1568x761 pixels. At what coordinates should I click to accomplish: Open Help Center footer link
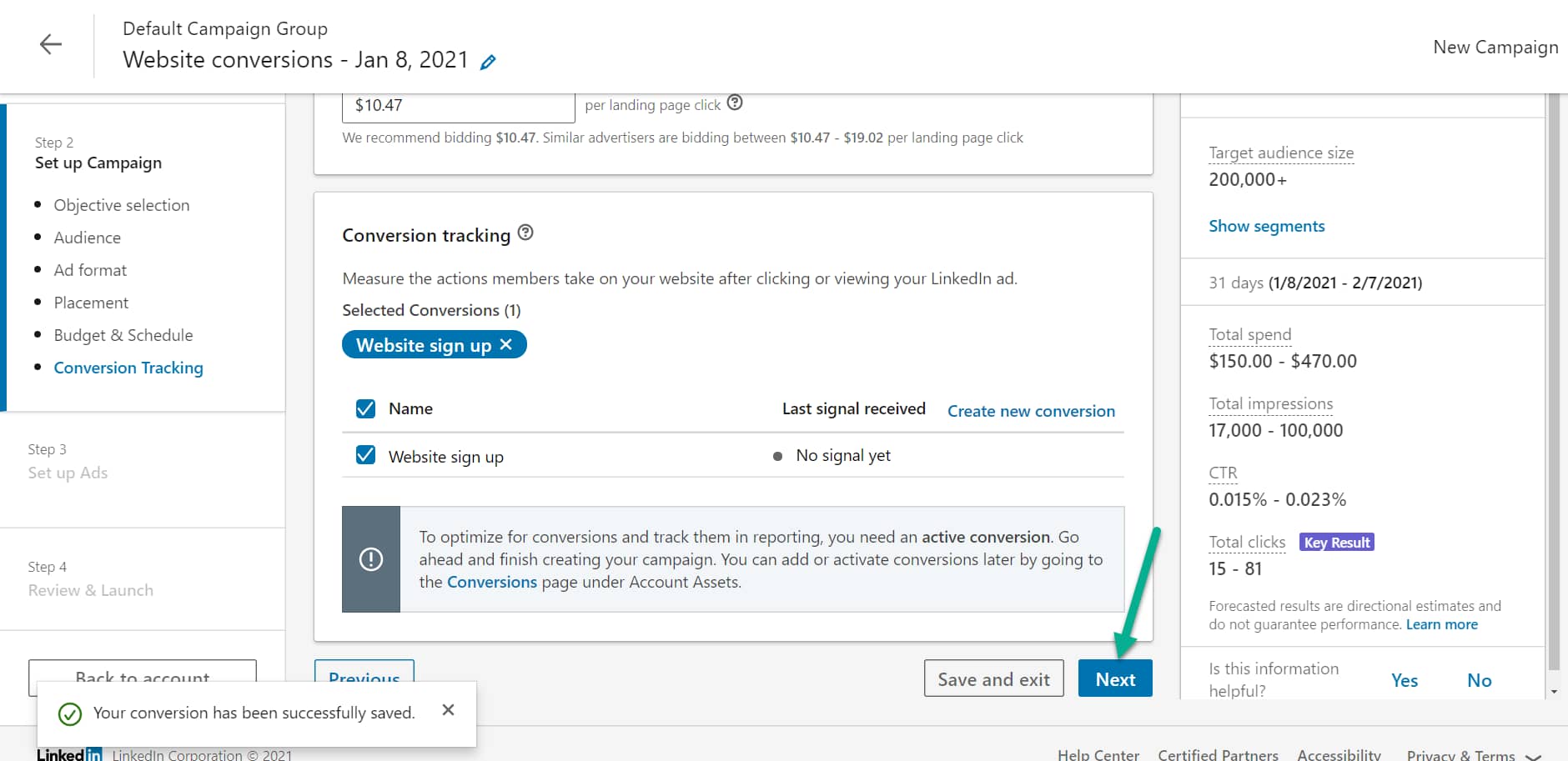click(x=1098, y=755)
